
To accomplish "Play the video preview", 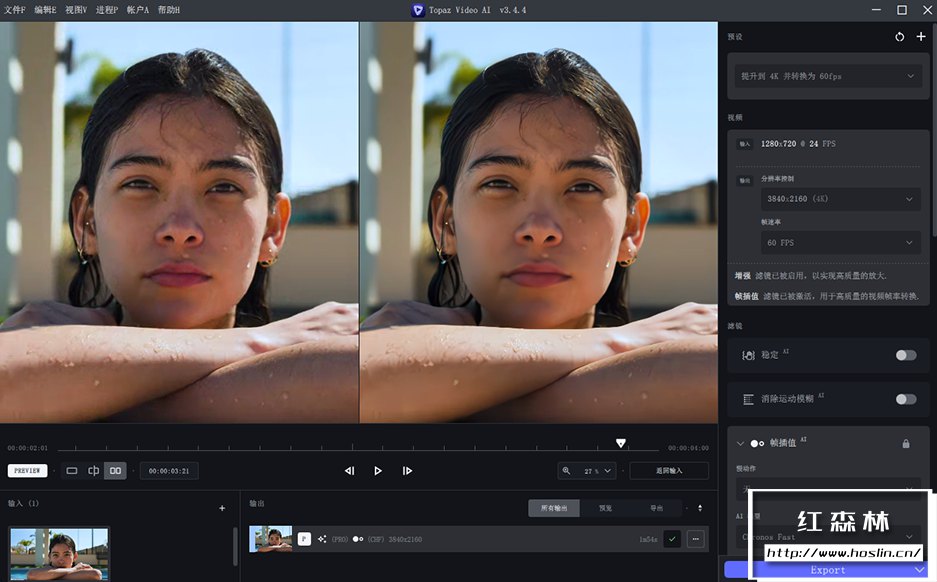I will (378, 471).
